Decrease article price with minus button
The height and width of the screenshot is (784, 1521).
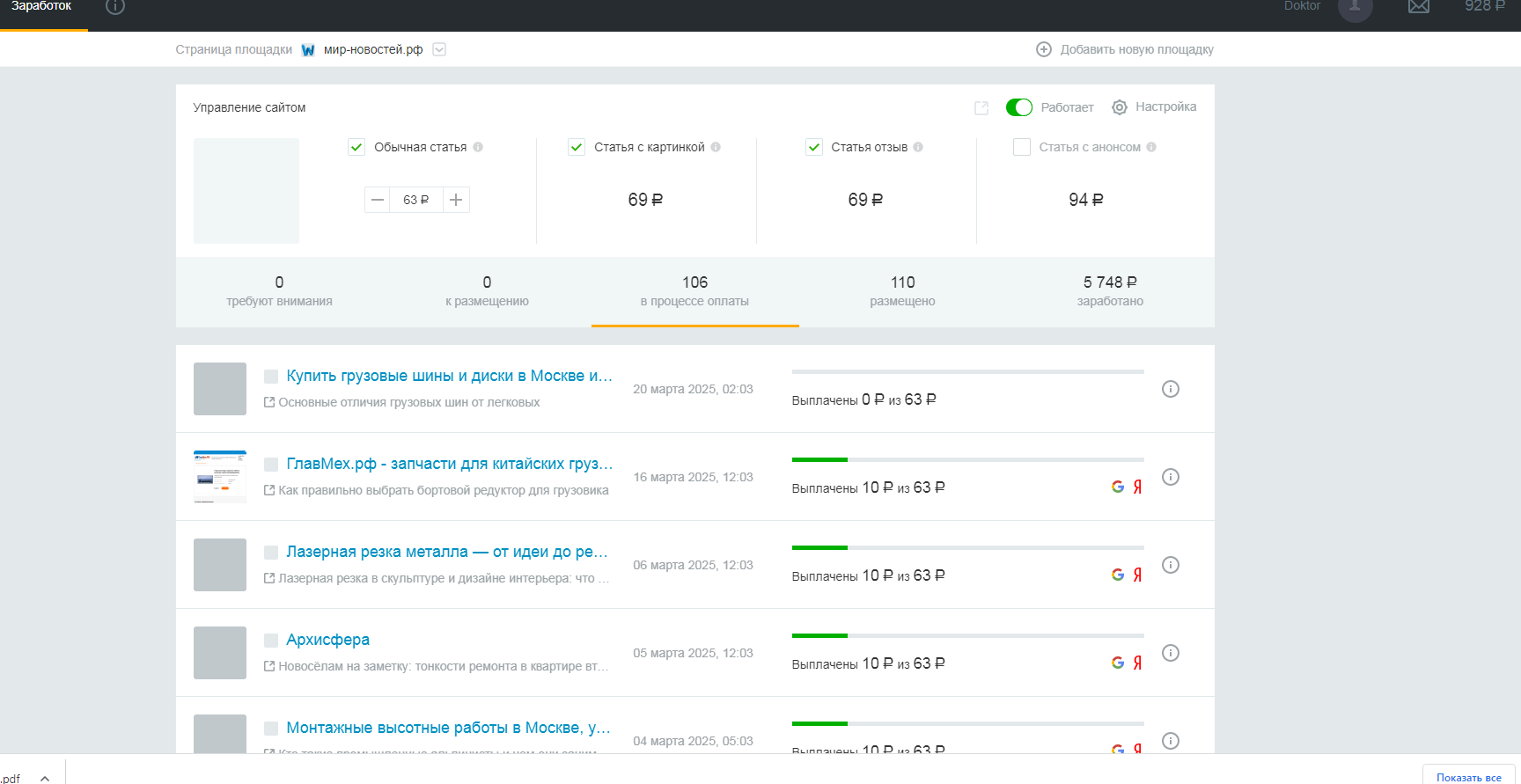[x=378, y=200]
